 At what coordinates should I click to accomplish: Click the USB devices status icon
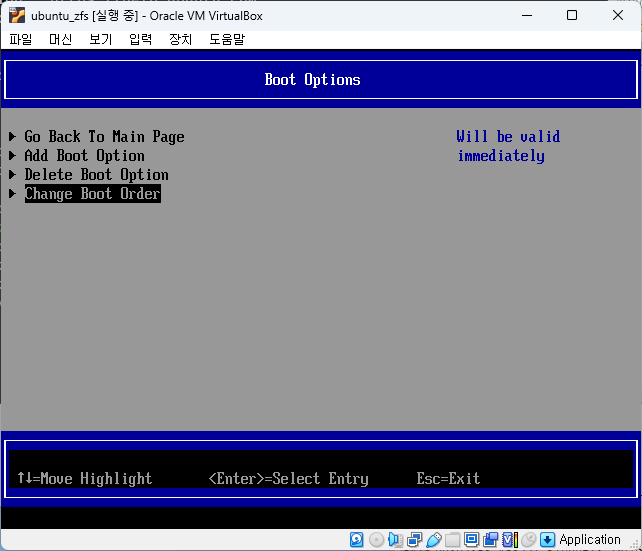[433, 540]
